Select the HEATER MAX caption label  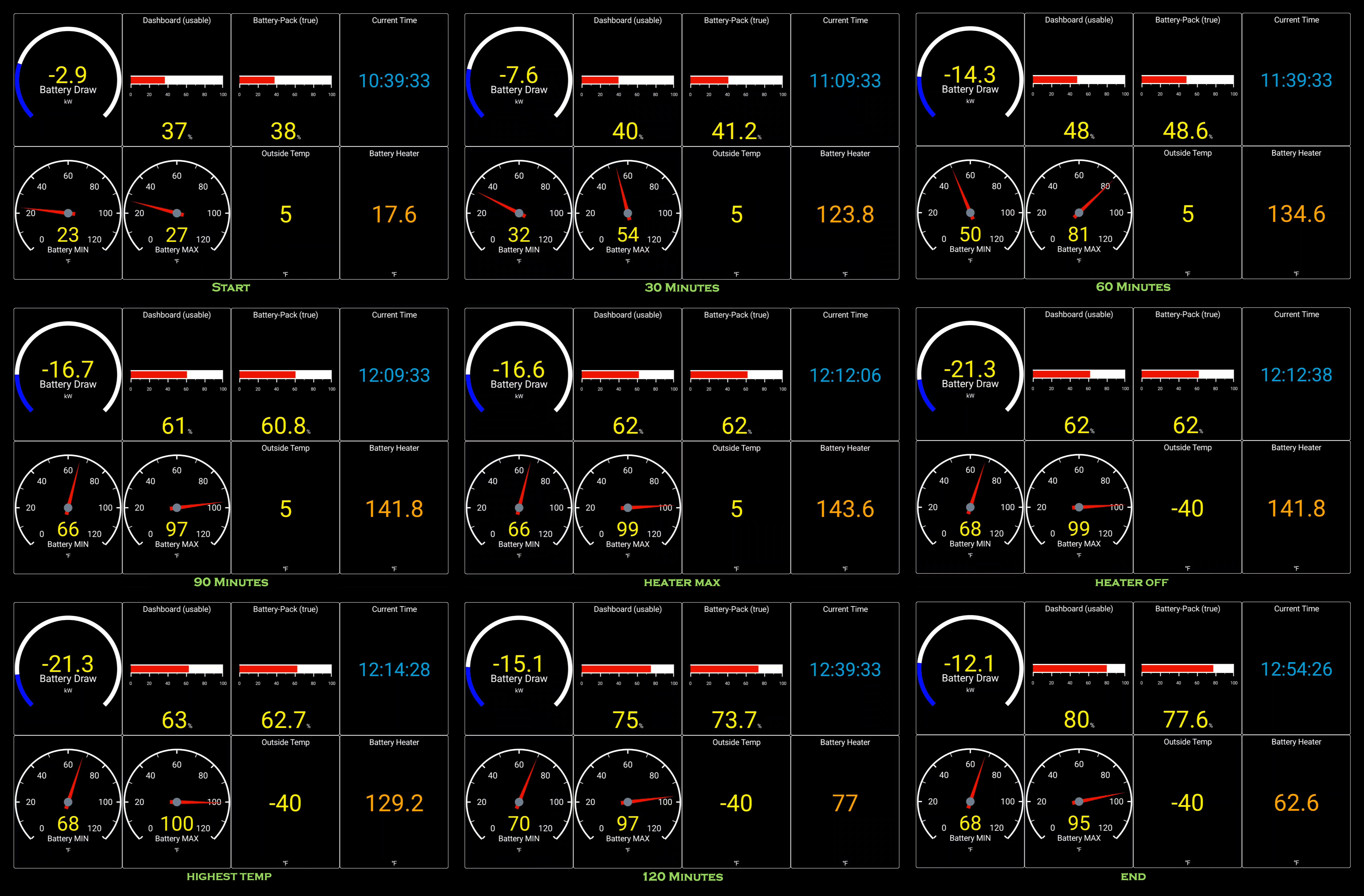point(682,583)
